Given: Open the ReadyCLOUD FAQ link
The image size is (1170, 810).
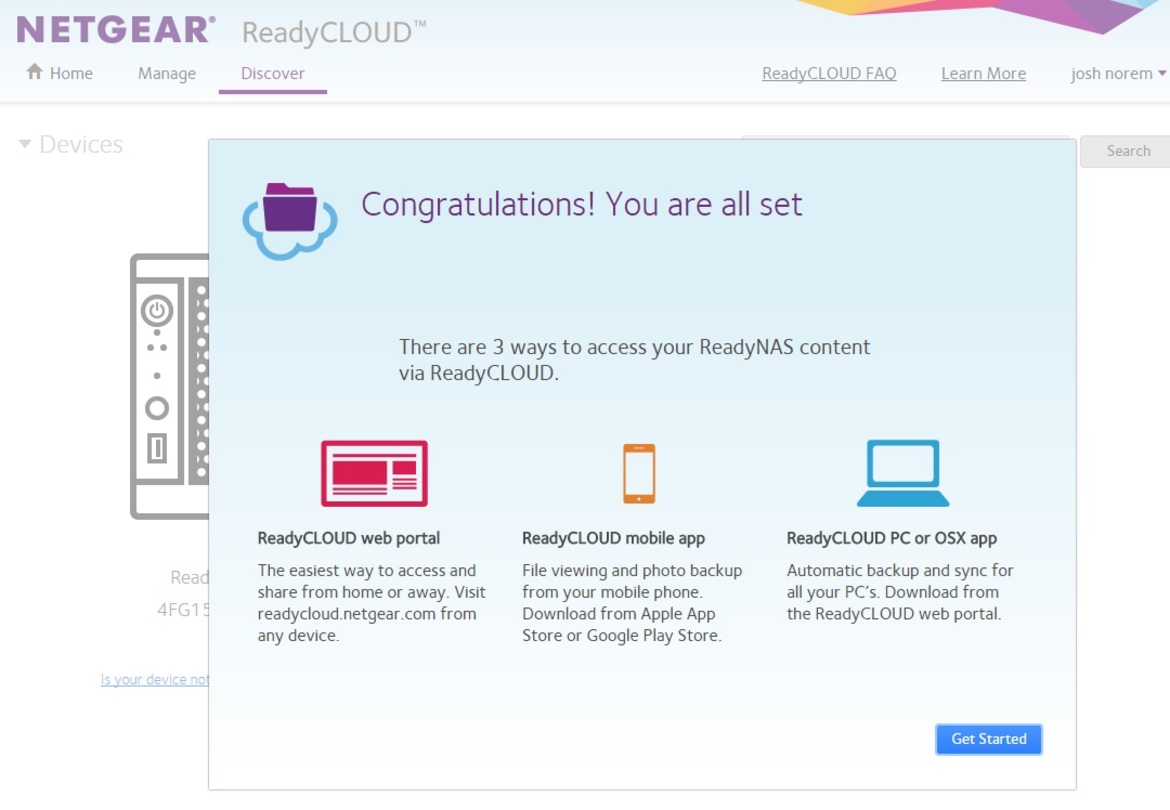Looking at the screenshot, I should pyautogui.click(x=829, y=73).
